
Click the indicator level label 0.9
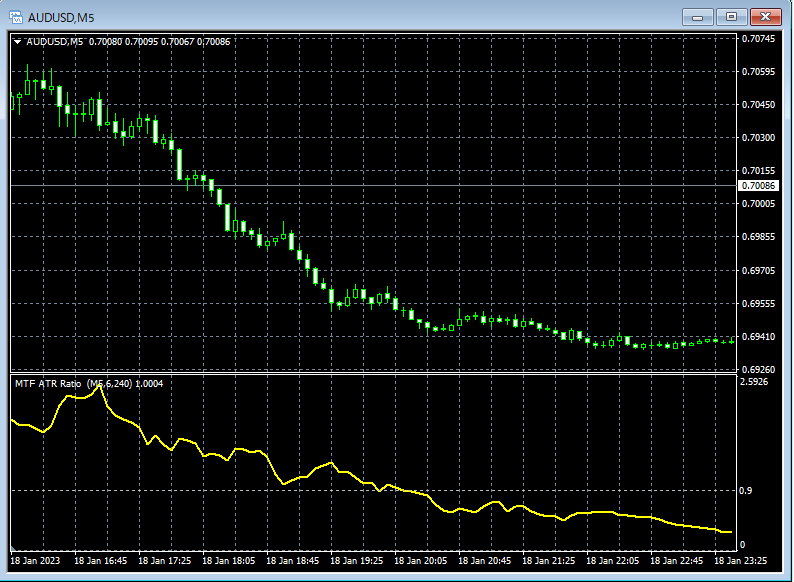tap(746, 491)
